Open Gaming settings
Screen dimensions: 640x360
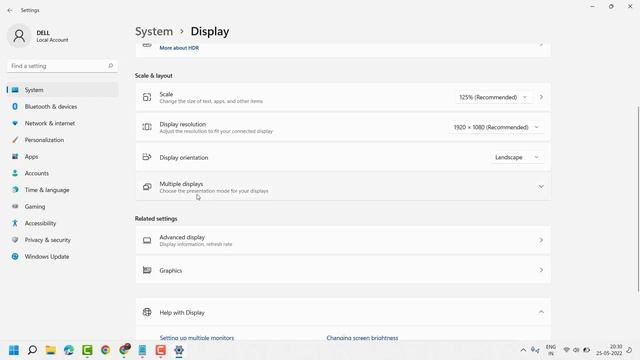tap(62, 207)
